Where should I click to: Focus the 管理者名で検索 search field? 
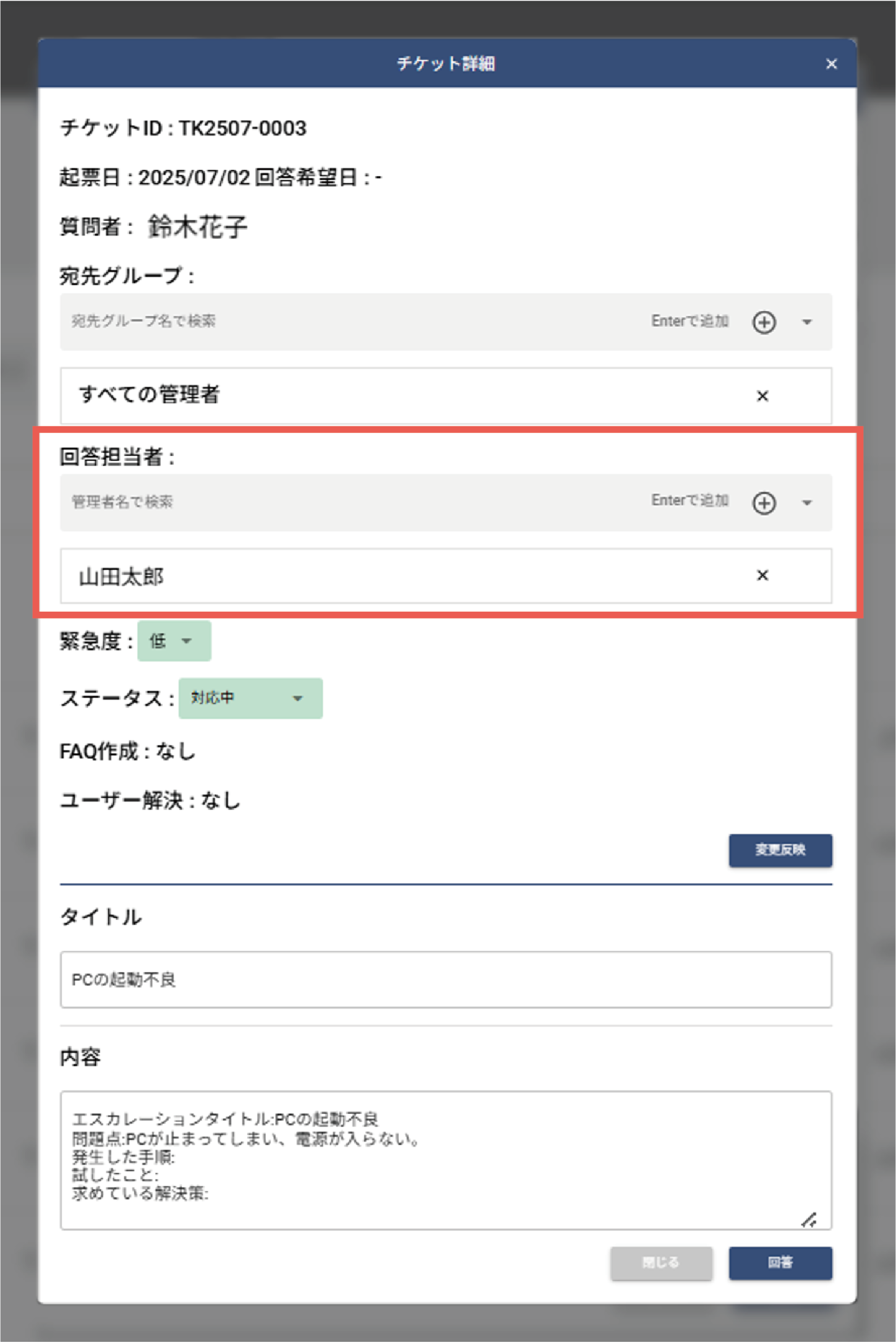tap(343, 502)
